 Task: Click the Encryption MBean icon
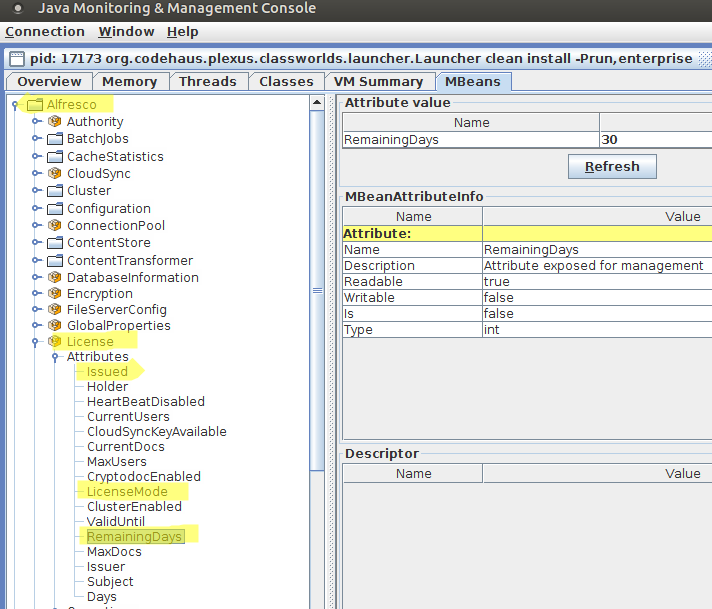[54, 293]
